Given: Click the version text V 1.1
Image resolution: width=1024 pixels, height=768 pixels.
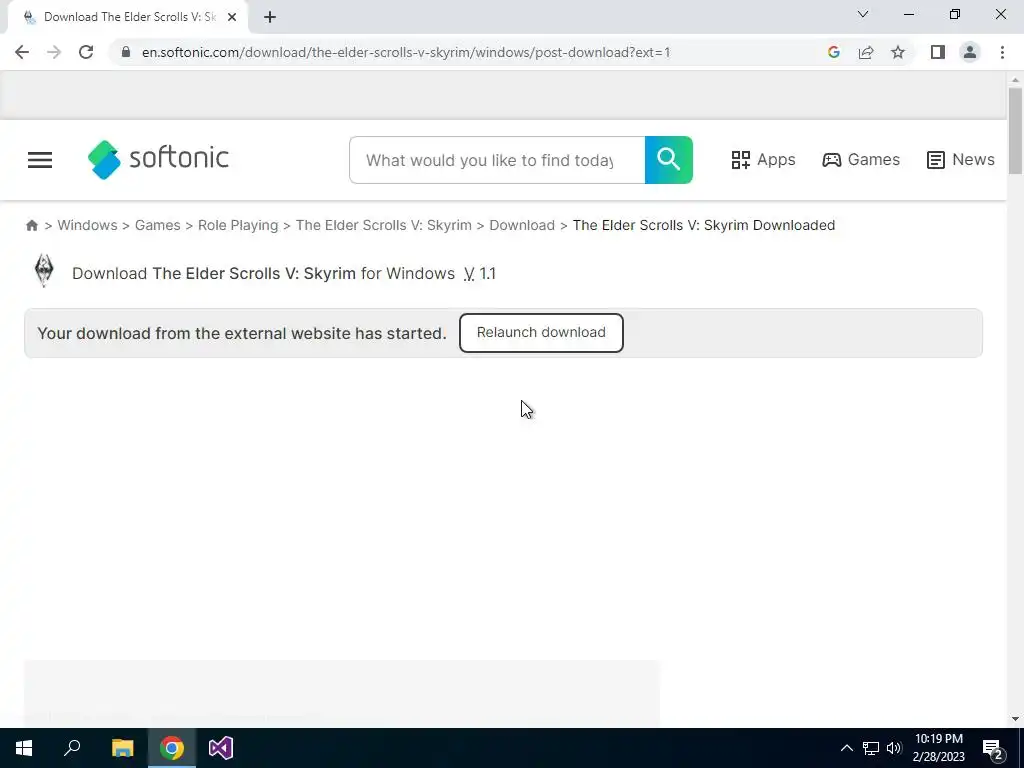Looking at the screenshot, I should pyautogui.click(x=480, y=274).
